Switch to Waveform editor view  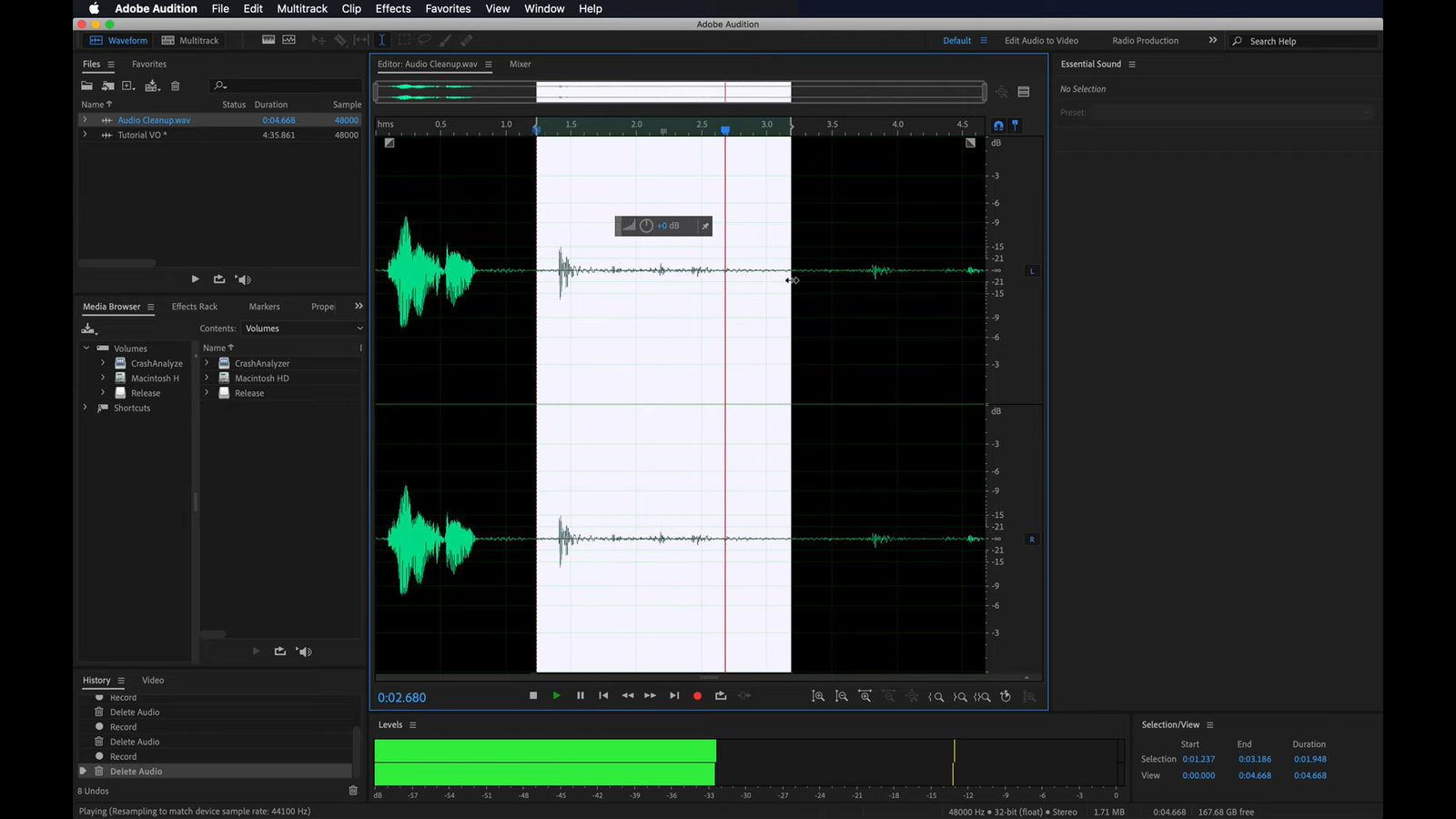click(x=118, y=40)
